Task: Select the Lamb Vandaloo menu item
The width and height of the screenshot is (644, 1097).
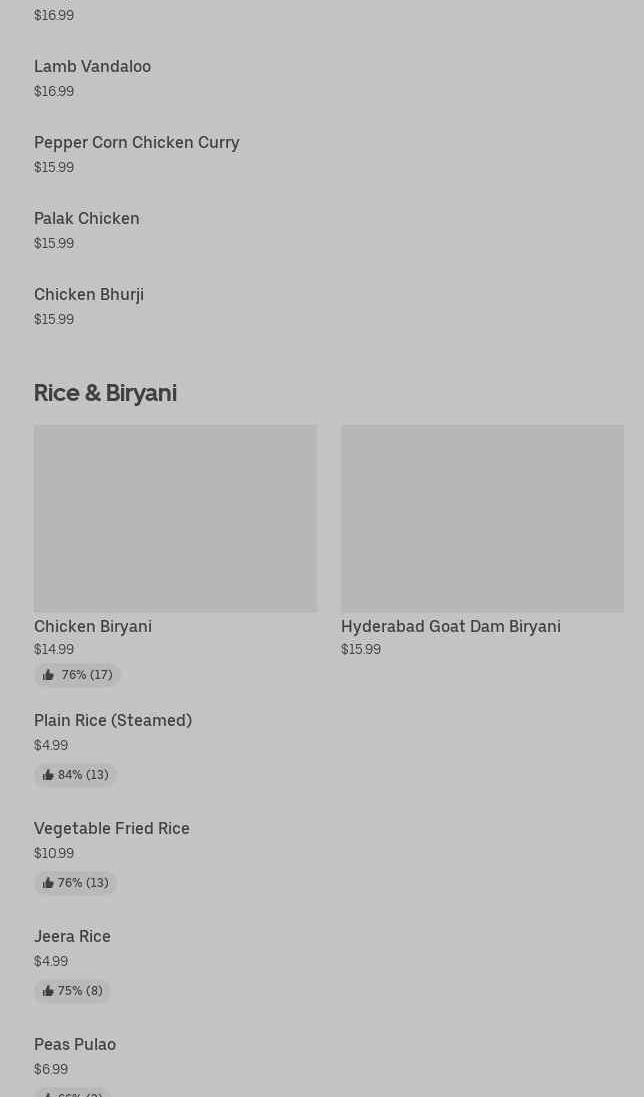Action: tap(92, 66)
